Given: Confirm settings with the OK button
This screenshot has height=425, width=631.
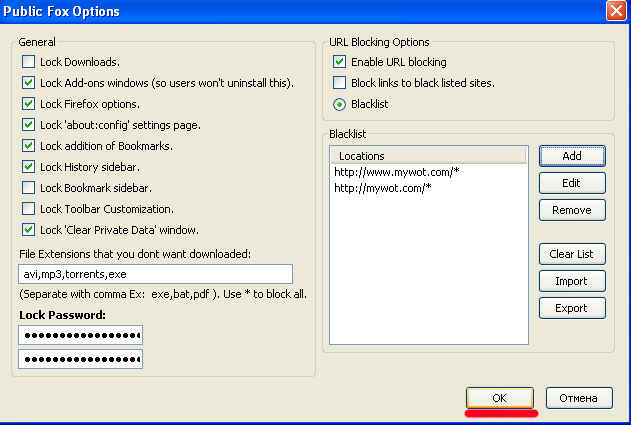Looking at the screenshot, I should coord(499,398).
